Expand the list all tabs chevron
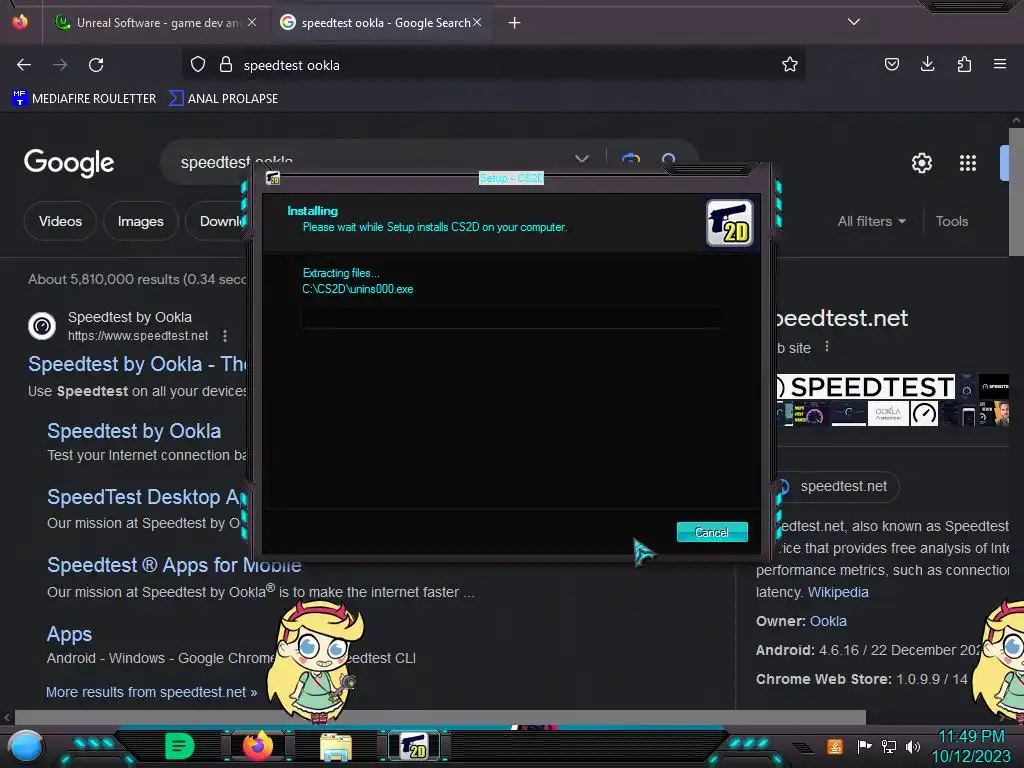1024x768 pixels. (x=854, y=22)
